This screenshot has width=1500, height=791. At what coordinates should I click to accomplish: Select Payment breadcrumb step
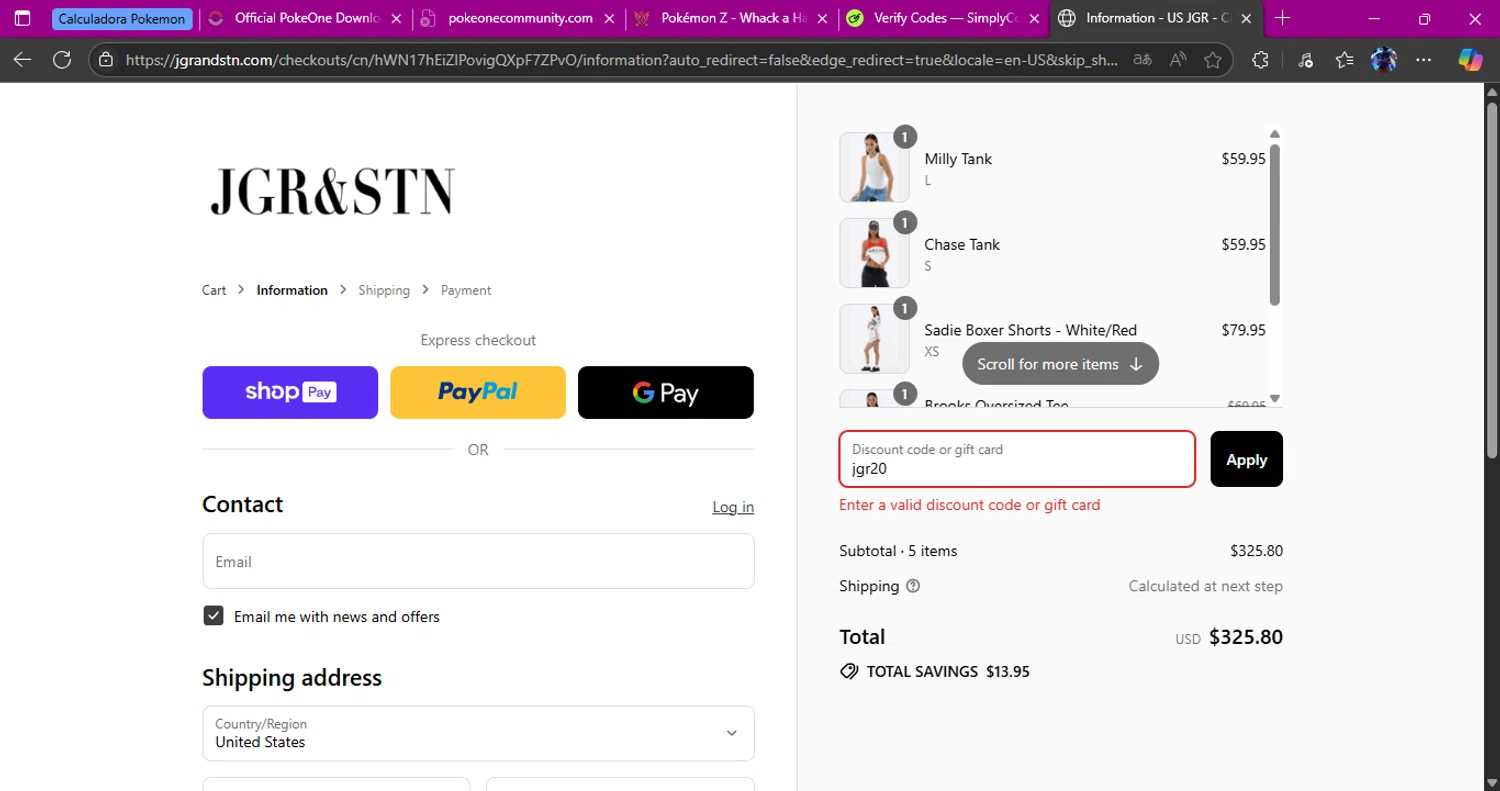(466, 290)
